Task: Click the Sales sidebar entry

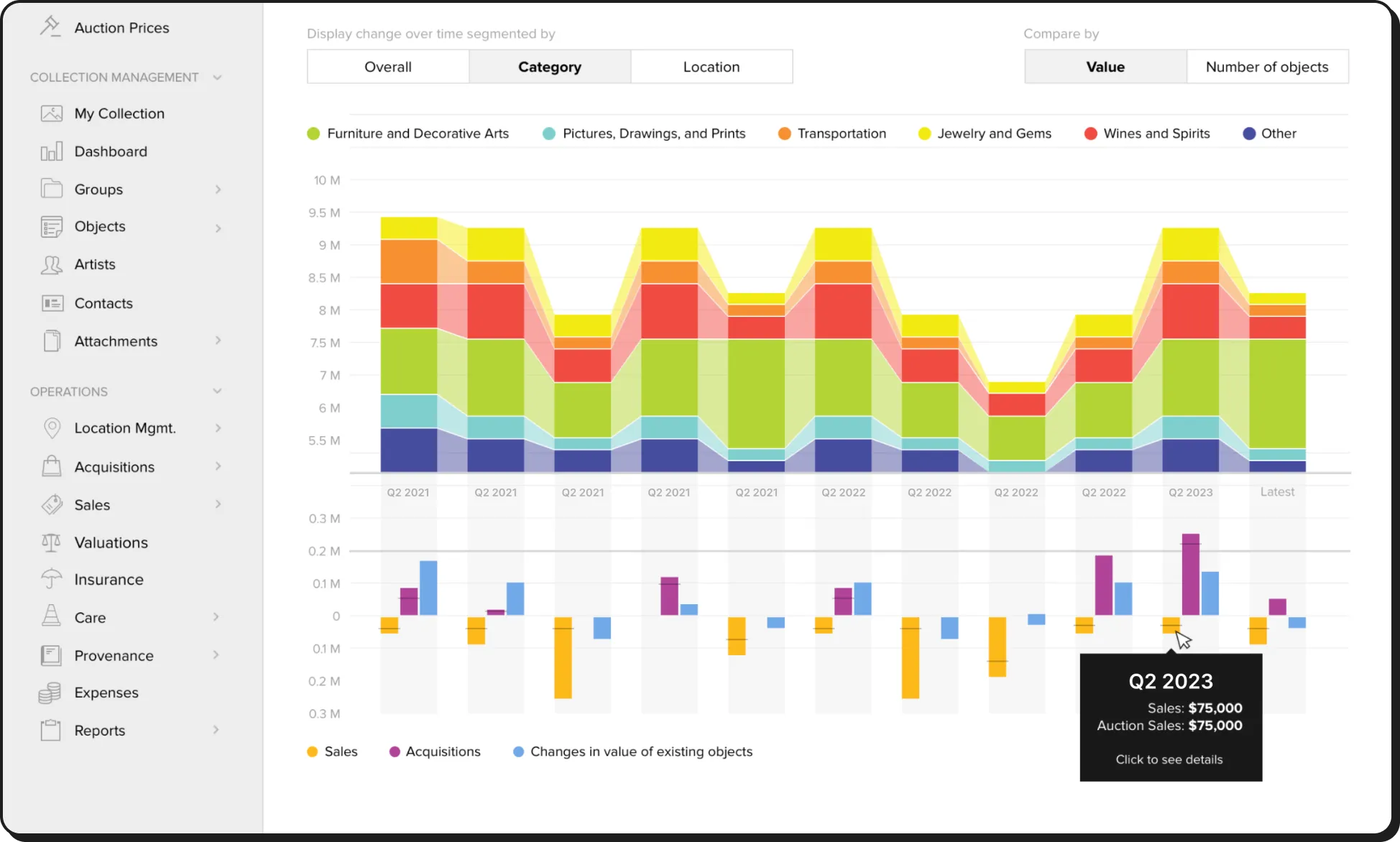Action: (x=92, y=504)
